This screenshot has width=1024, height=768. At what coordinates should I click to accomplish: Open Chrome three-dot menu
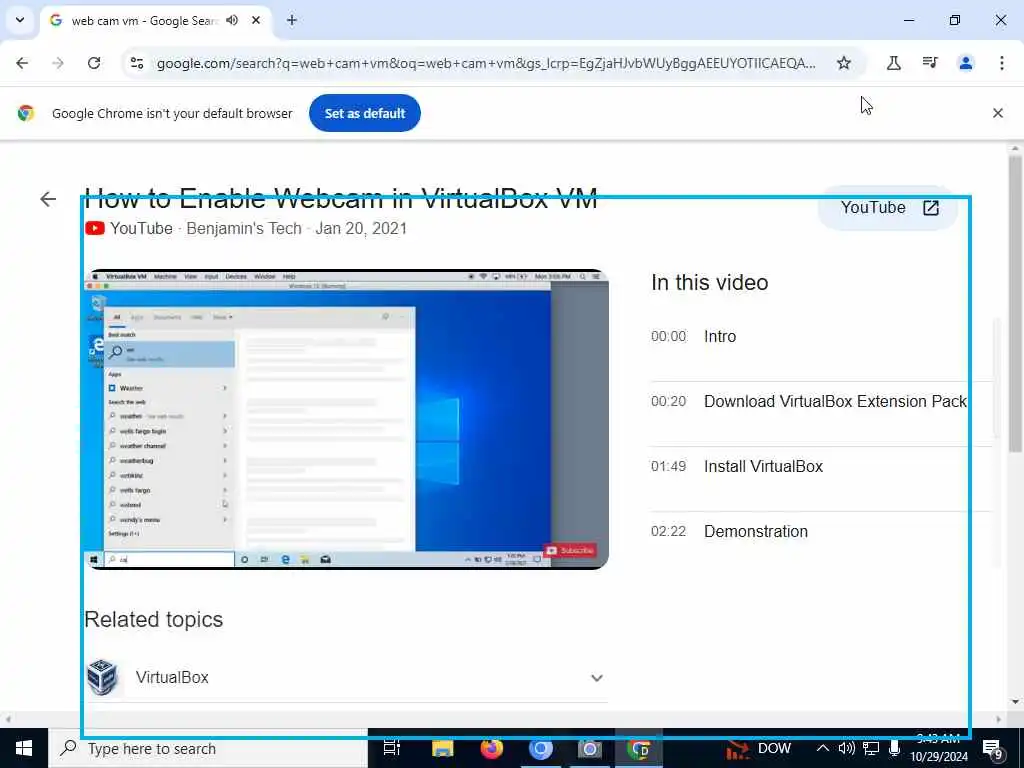(x=1002, y=63)
